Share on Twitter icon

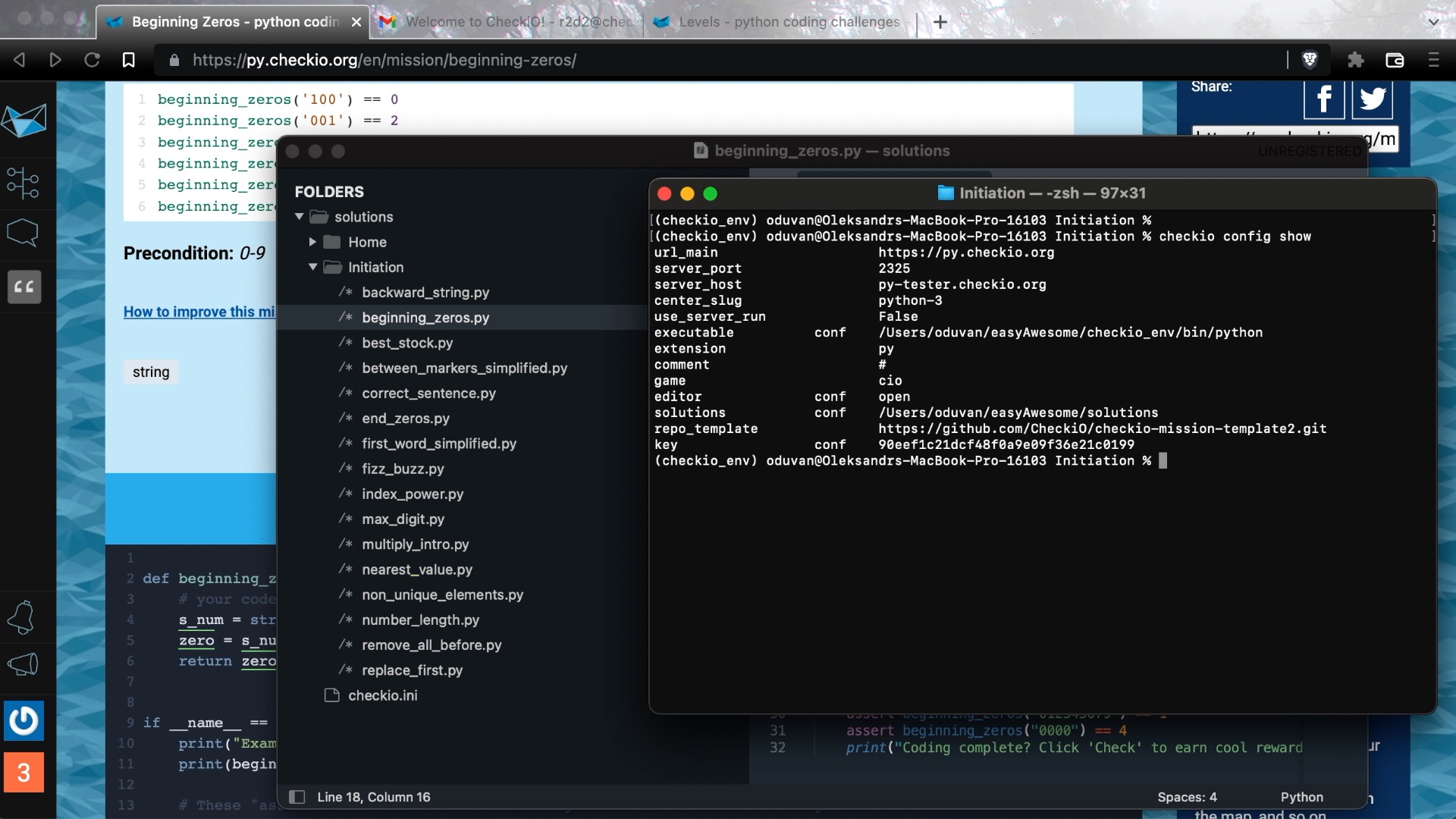click(x=1373, y=99)
